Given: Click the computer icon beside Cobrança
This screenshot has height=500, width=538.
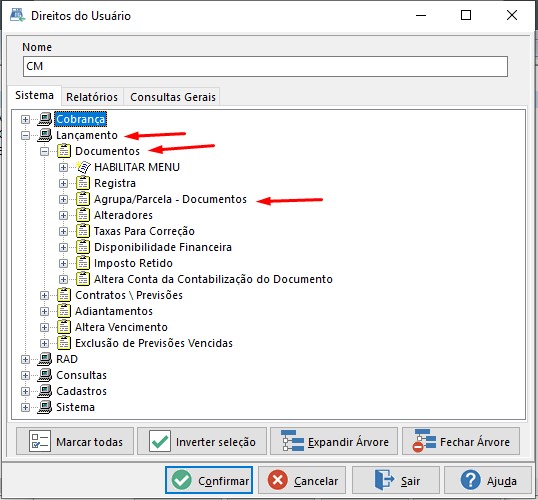Looking at the screenshot, I should [x=45, y=119].
